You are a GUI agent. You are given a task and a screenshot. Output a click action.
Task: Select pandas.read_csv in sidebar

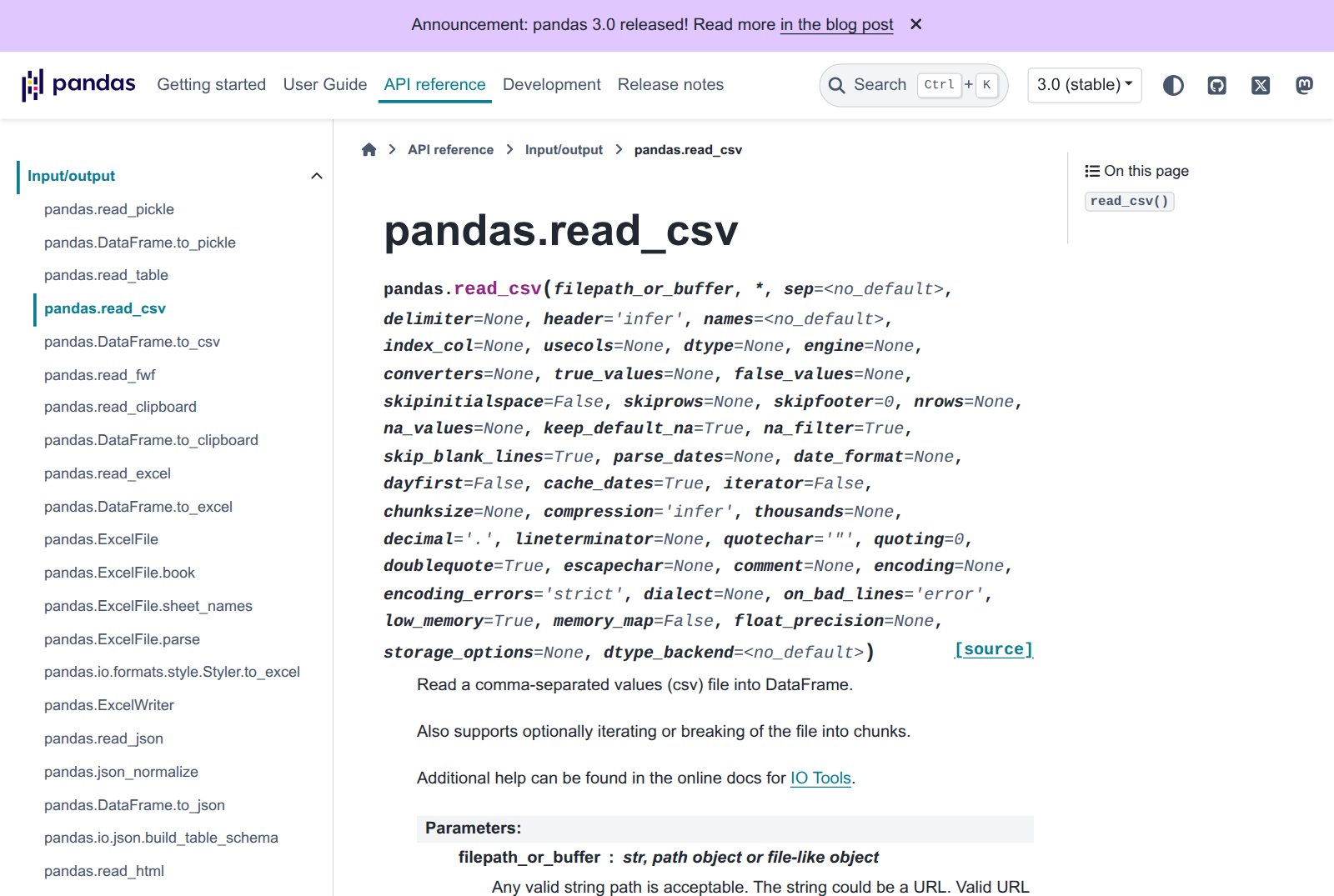[x=105, y=308]
